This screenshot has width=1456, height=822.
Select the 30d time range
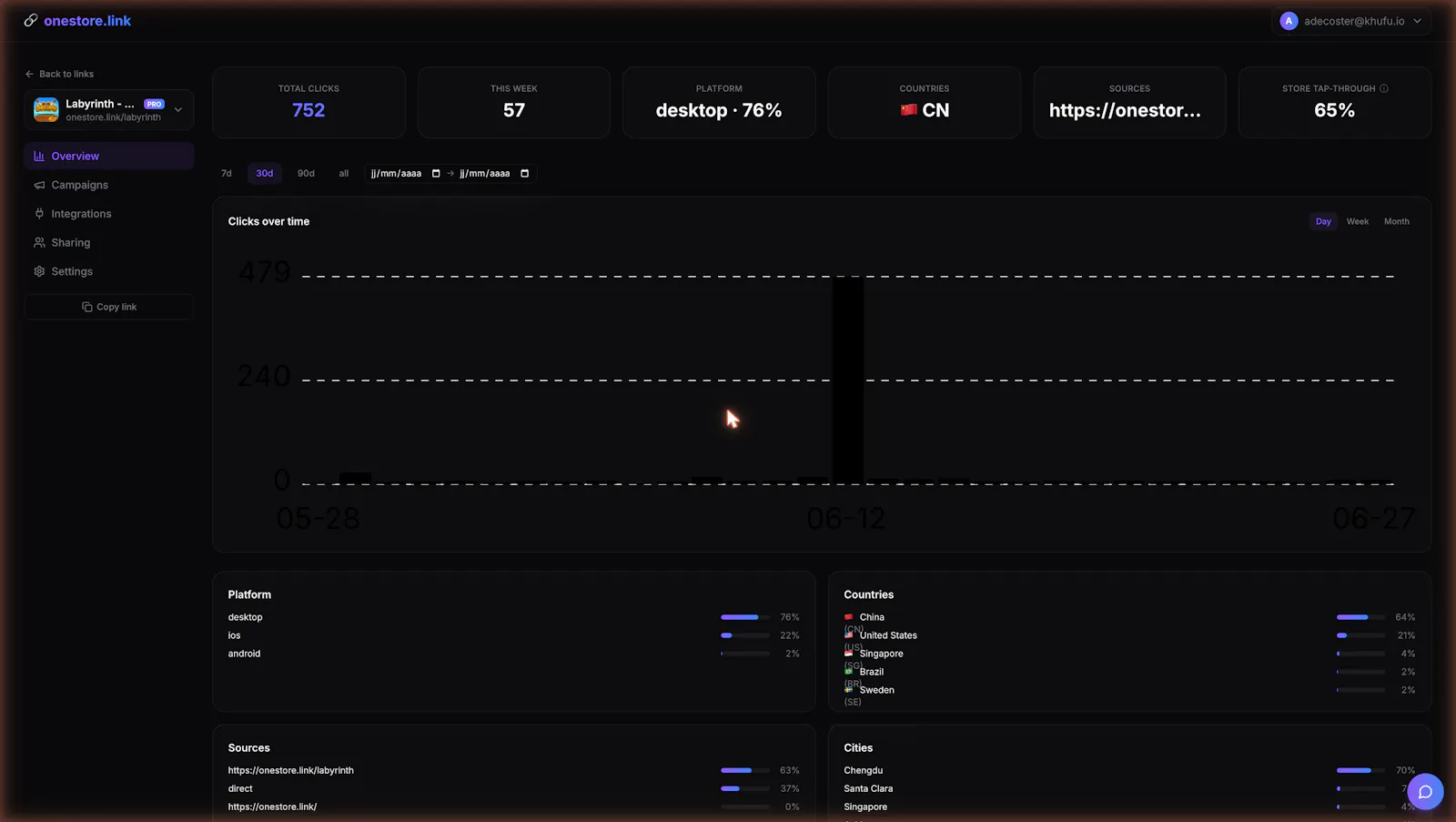[x=265, y=173]
